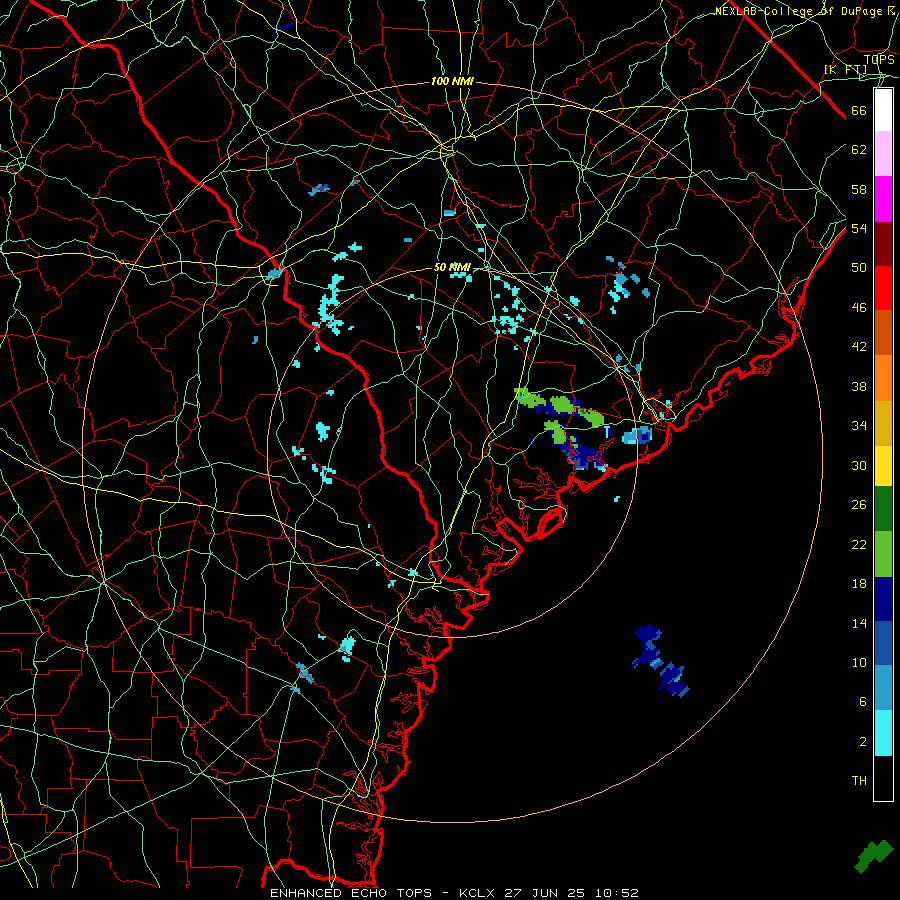The width and height of the screenshot is (900, 900).
Task: Click the black TH swatch at the legend bottom
Action: (883, 778)
